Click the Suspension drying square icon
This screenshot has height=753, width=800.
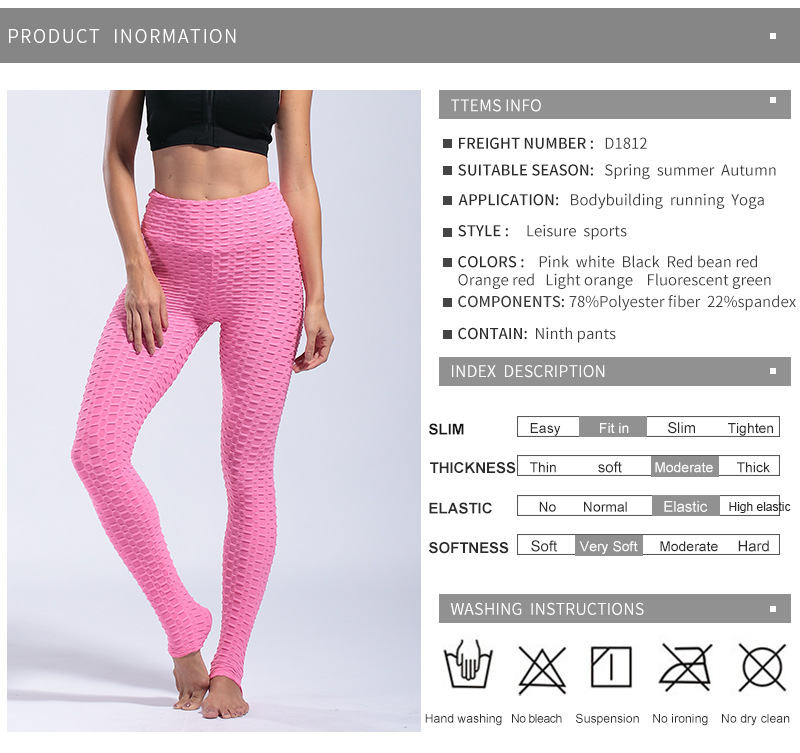611,667
